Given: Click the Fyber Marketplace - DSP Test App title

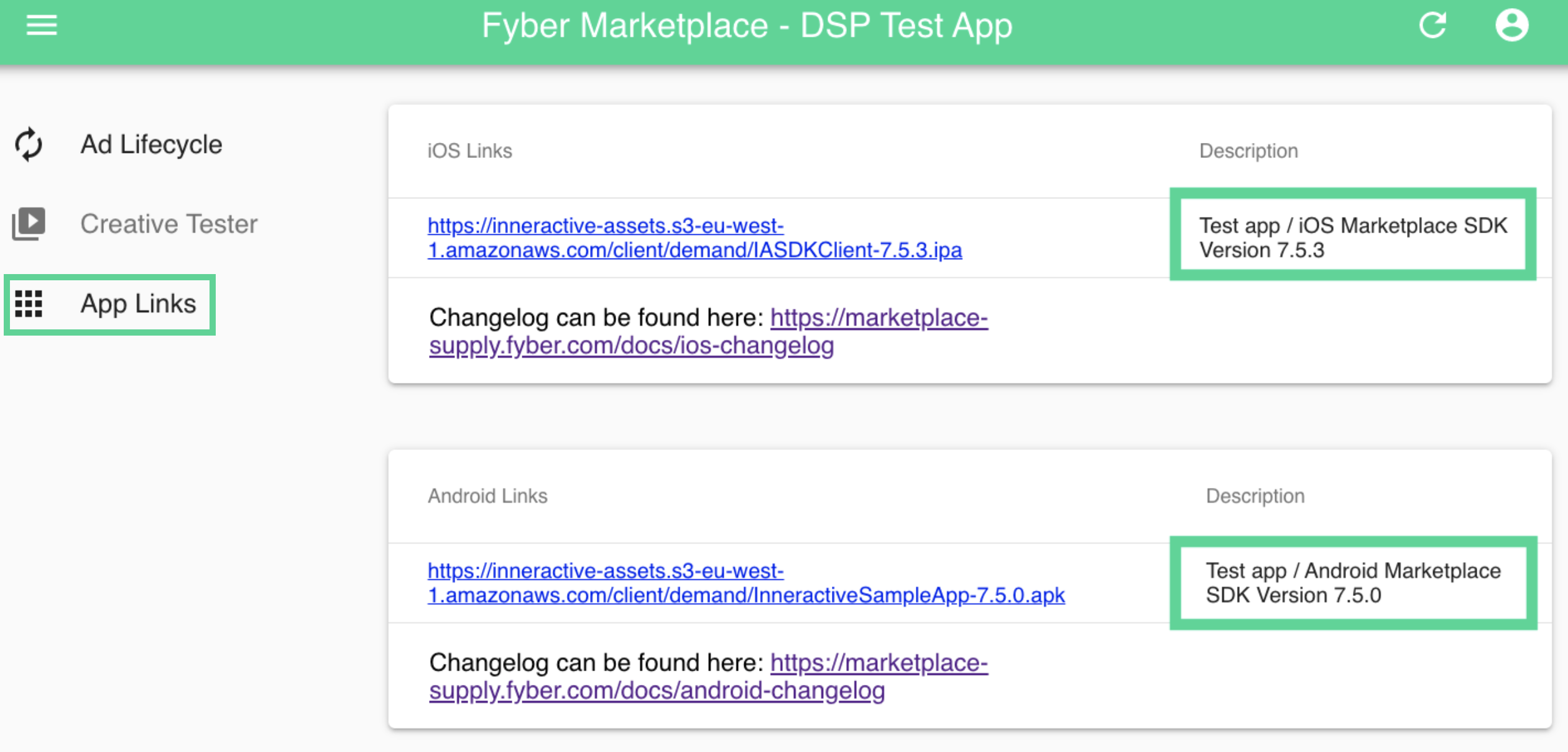Looking at the screenshot, I should tap(747, 26).
